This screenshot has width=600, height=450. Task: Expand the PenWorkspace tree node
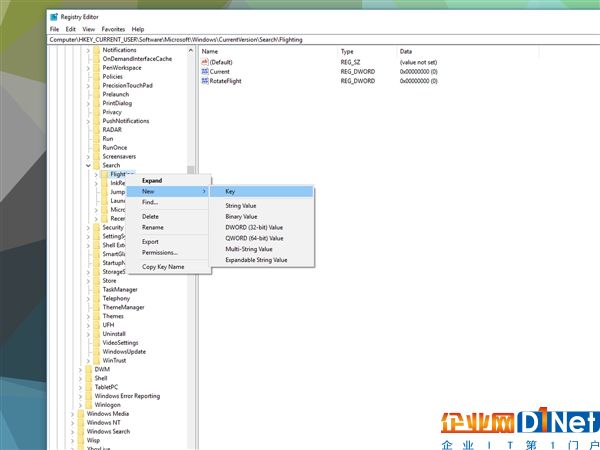(88, 68)
